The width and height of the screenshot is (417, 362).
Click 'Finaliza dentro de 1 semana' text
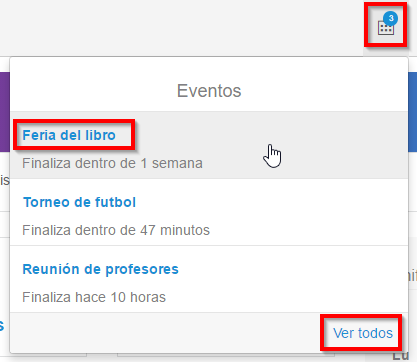pyautogui.click(x=112, y=163)
